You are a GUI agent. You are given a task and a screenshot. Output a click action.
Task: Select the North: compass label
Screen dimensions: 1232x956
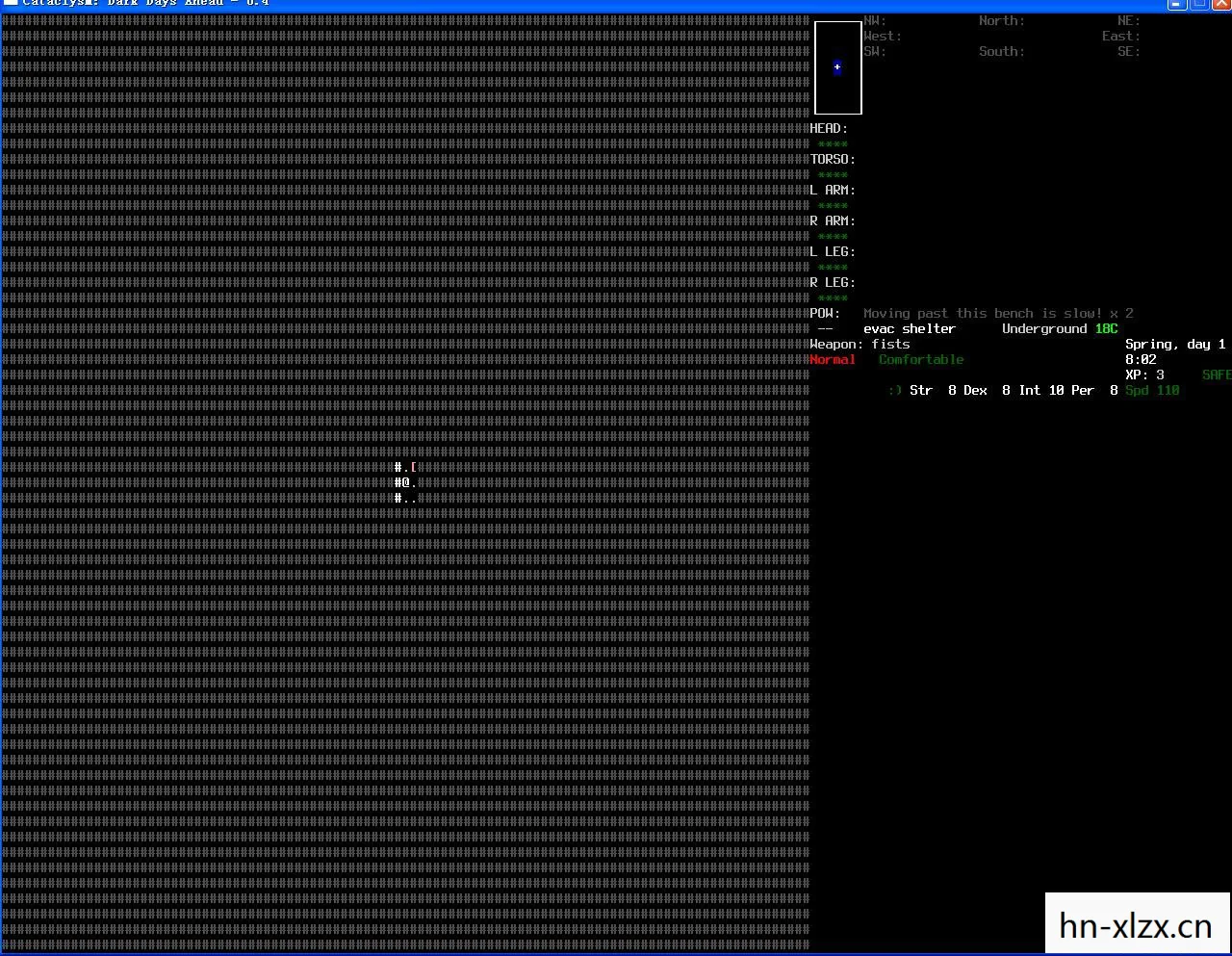point(1002,20)
